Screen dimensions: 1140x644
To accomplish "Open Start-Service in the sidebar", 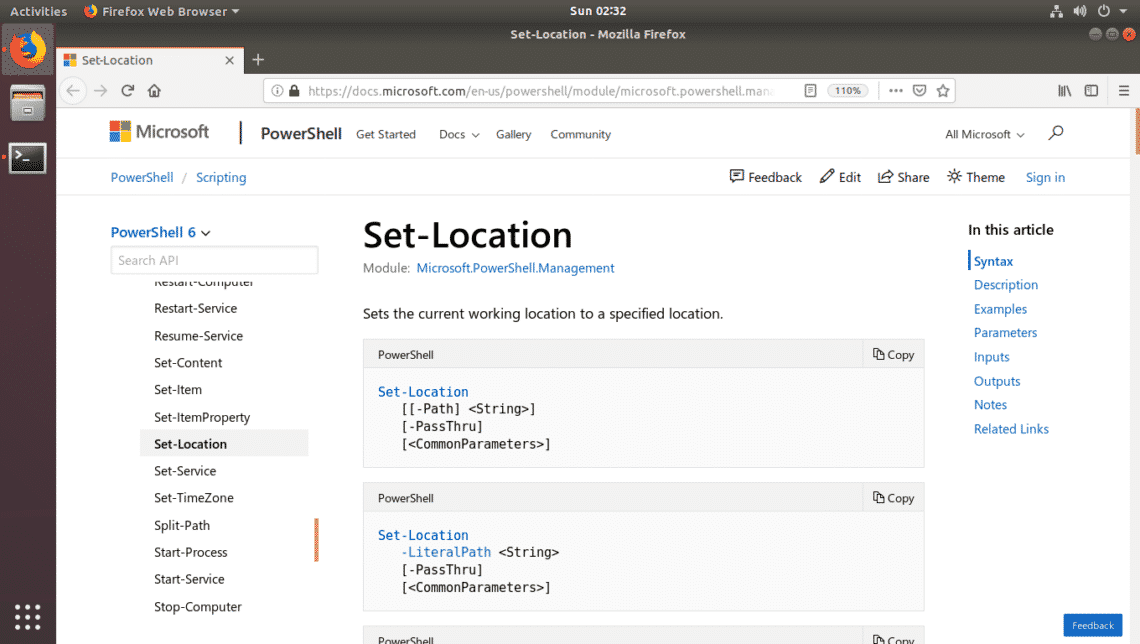I will [x=189, y=579].
